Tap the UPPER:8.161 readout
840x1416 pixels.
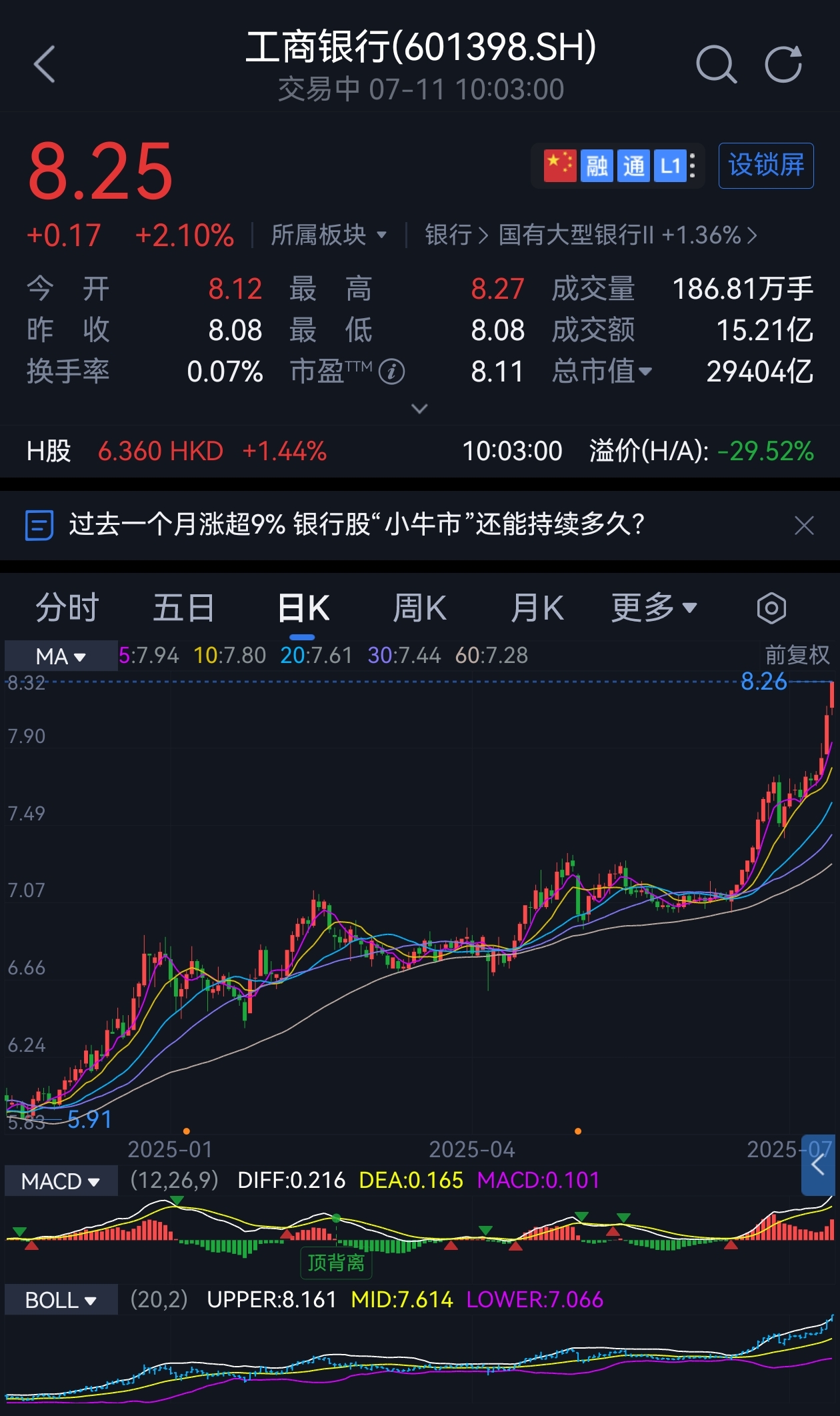point(272,1300)
